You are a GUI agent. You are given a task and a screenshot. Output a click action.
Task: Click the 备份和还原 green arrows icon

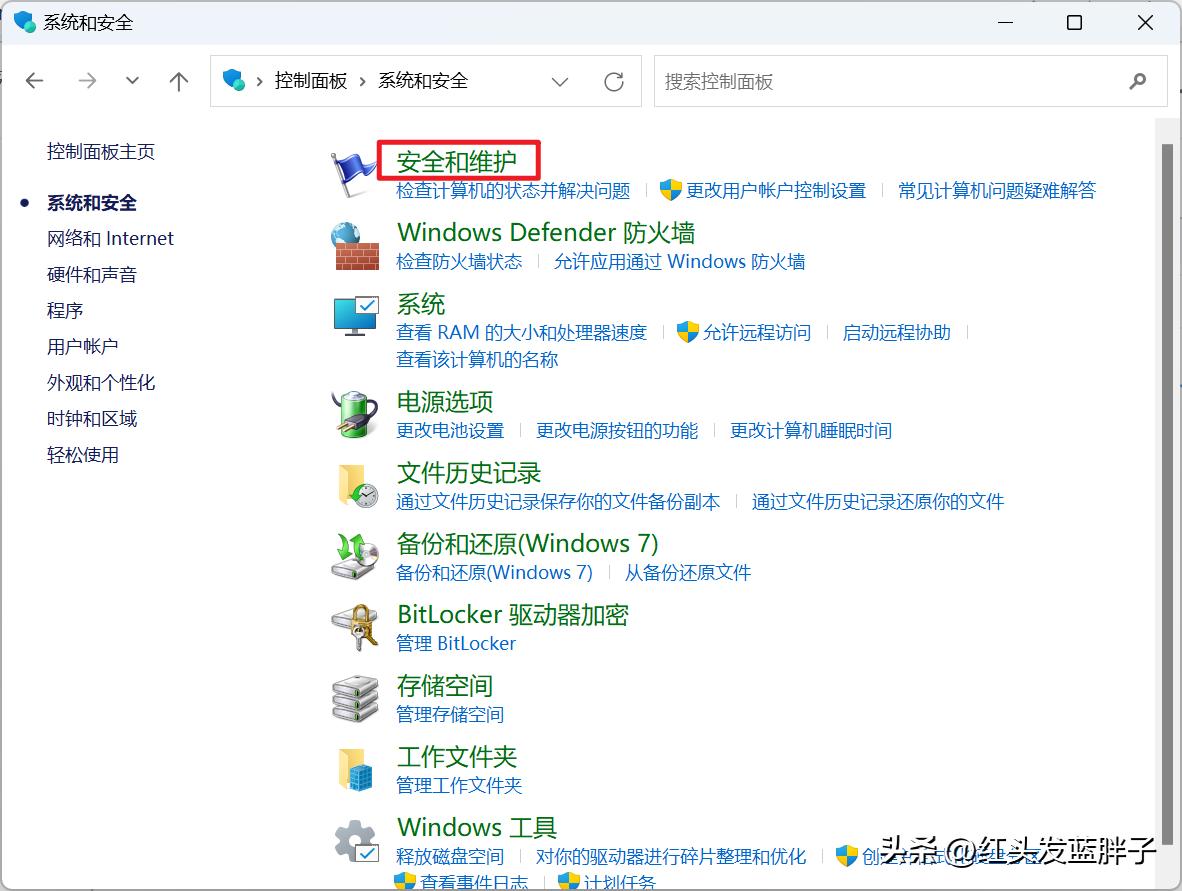point(355,555)
